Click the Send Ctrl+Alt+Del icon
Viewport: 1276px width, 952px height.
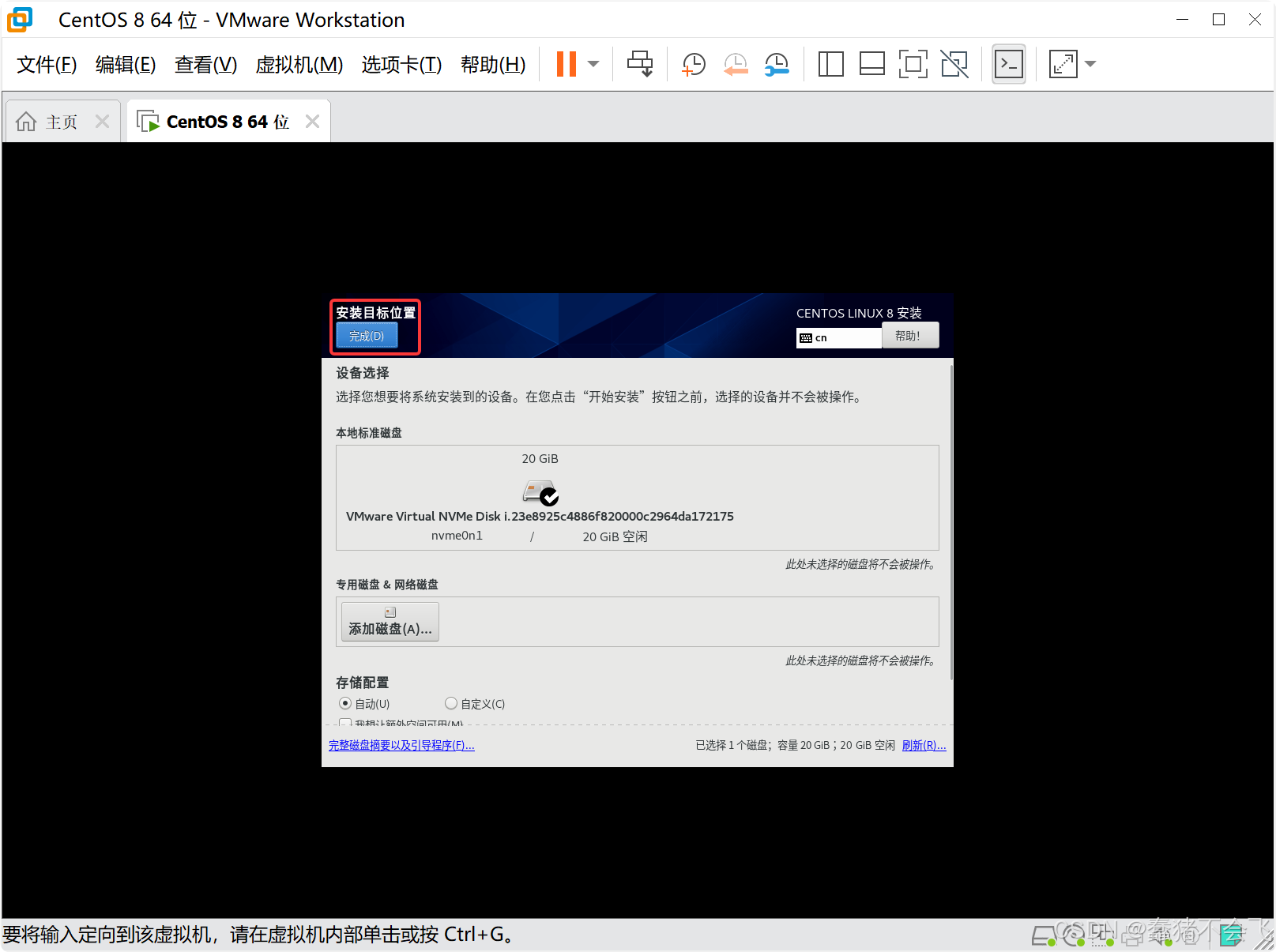click(x=640, y=64)
